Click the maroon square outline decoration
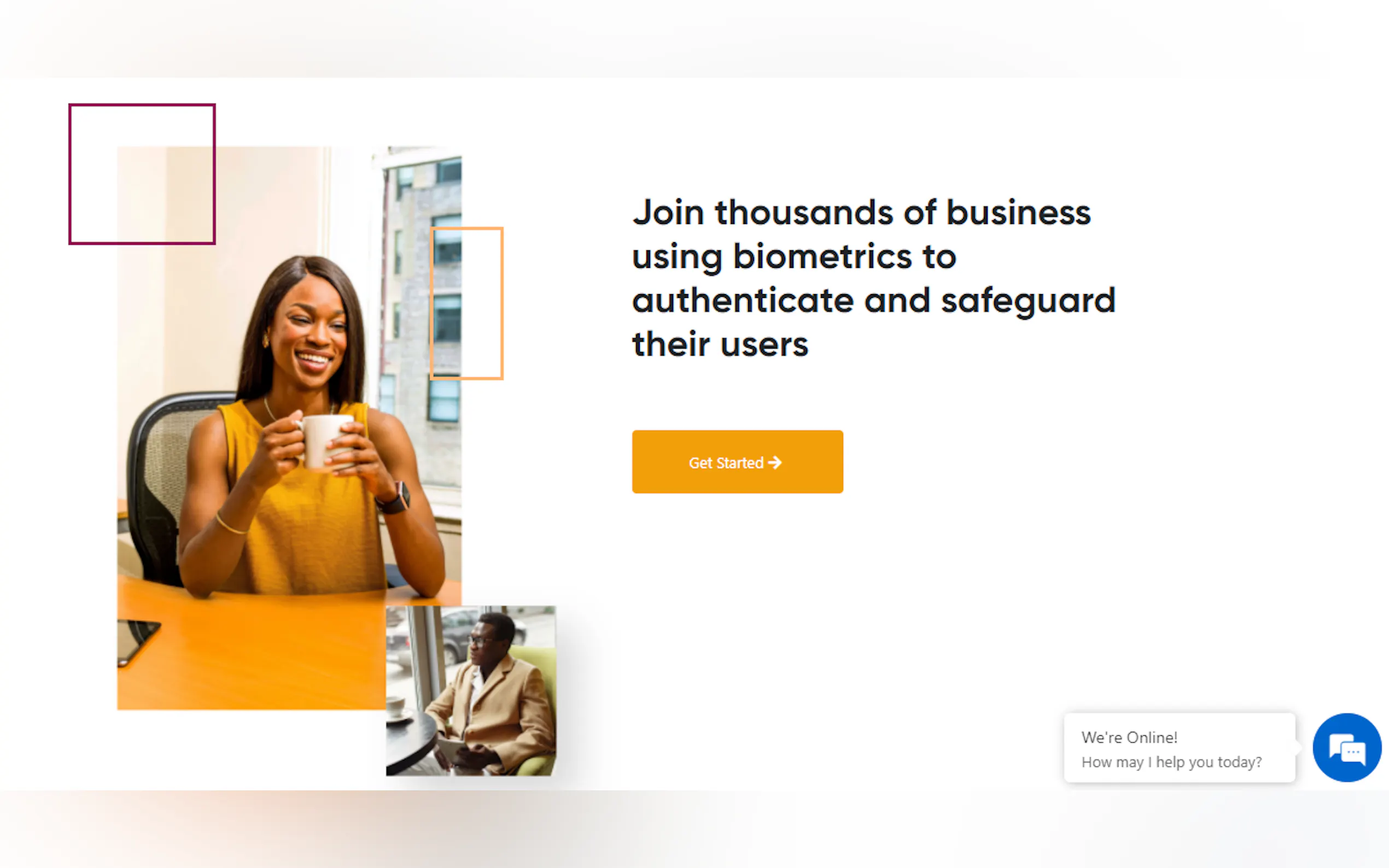1389x868 pixels. 142,174
